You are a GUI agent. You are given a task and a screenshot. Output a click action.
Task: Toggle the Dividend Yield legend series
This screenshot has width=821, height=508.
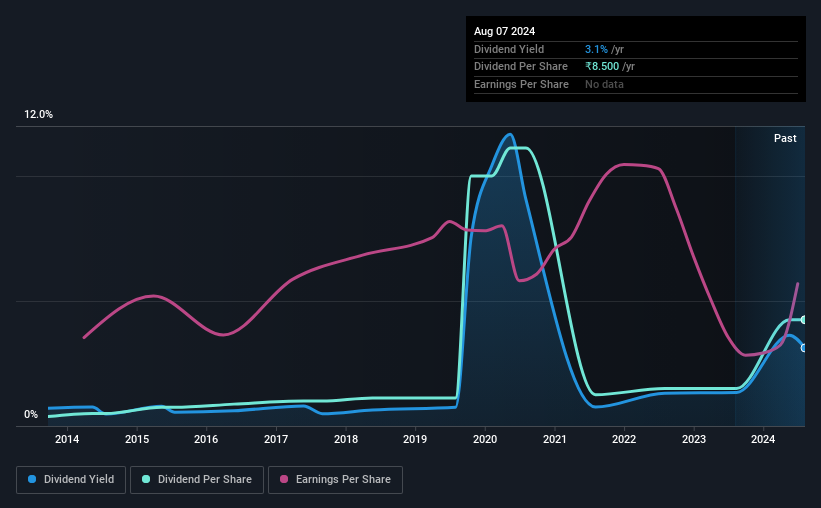click(x=71, y=480)
